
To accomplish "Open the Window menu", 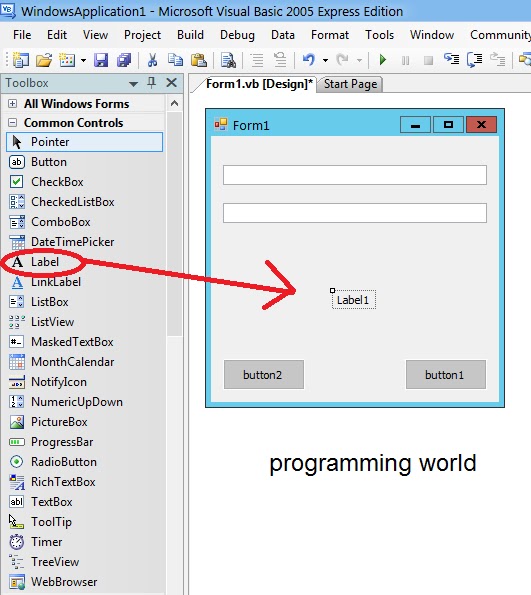I will (x=432, y=35).
